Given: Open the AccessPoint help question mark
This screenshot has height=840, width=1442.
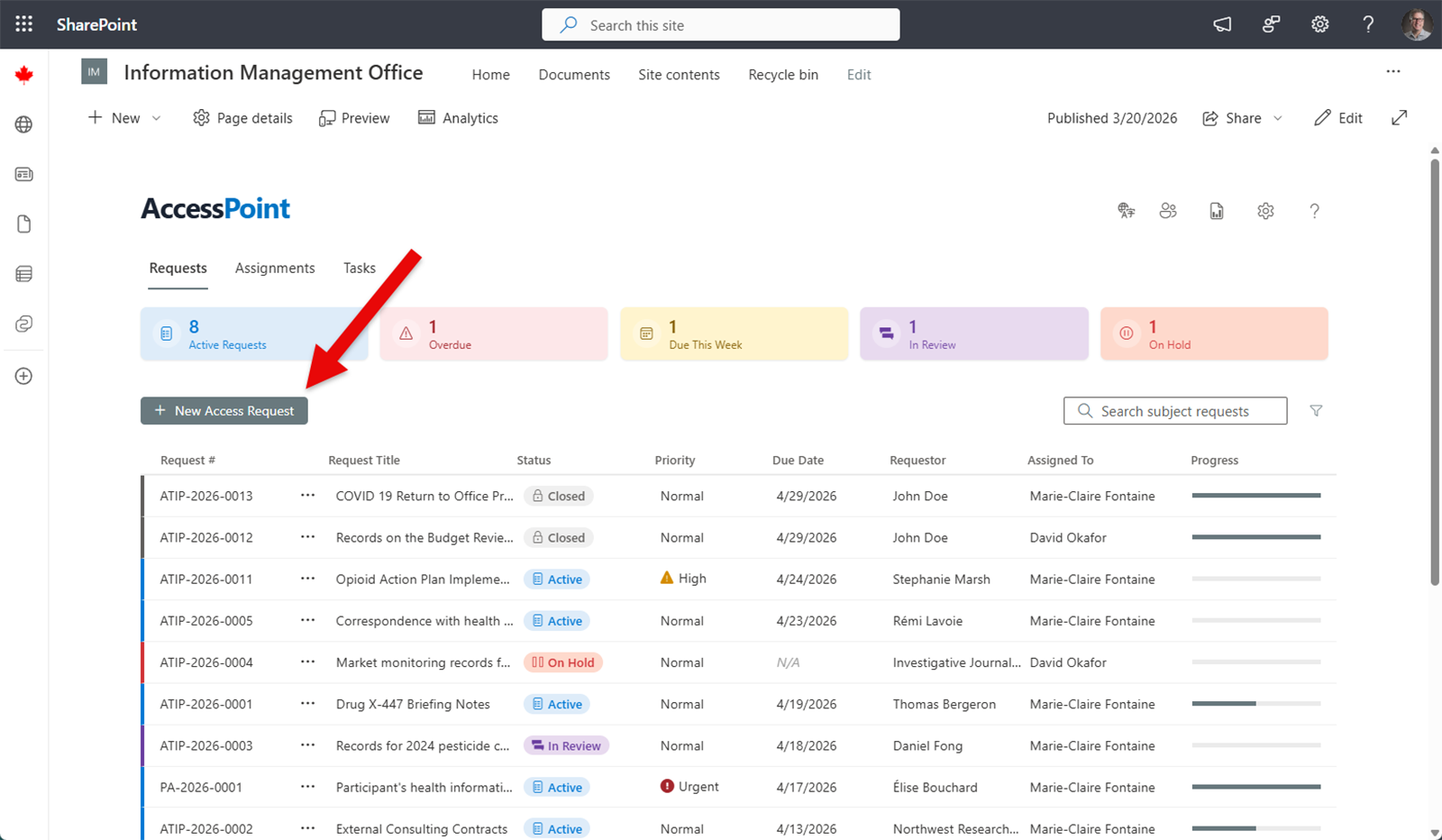Looking at the screenshot, I should (x=1314, y=211).
